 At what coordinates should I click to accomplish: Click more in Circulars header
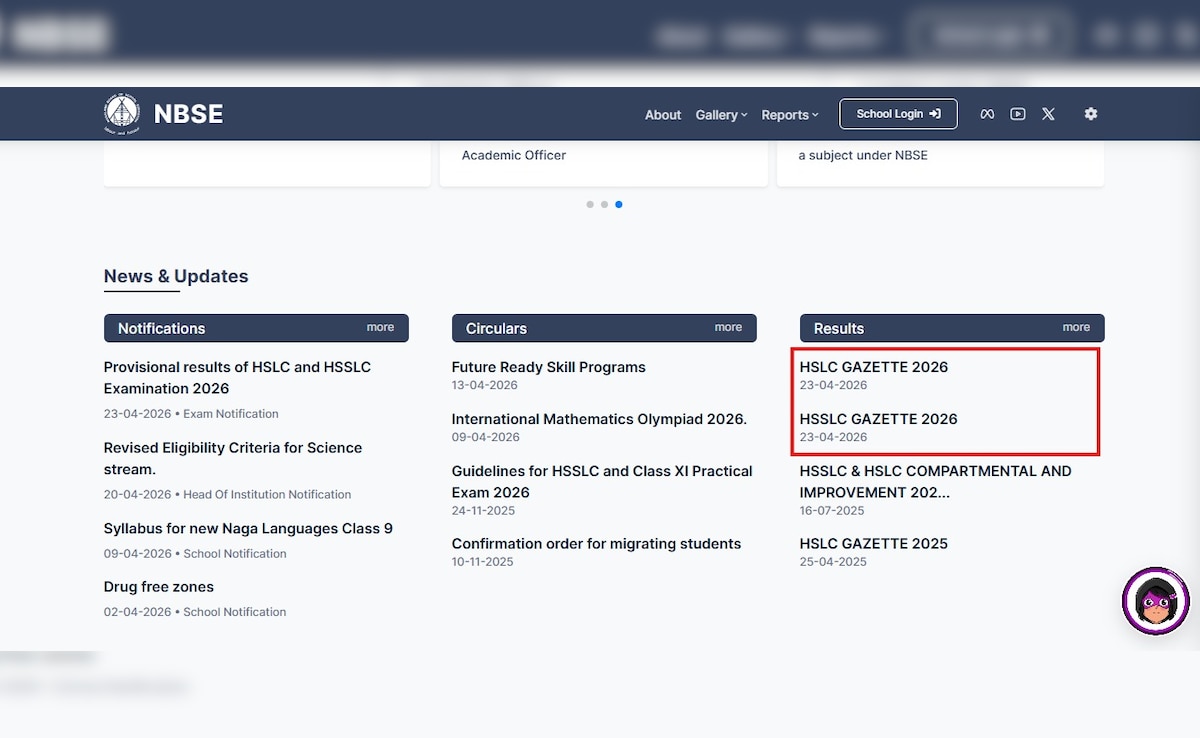[728, 327]
